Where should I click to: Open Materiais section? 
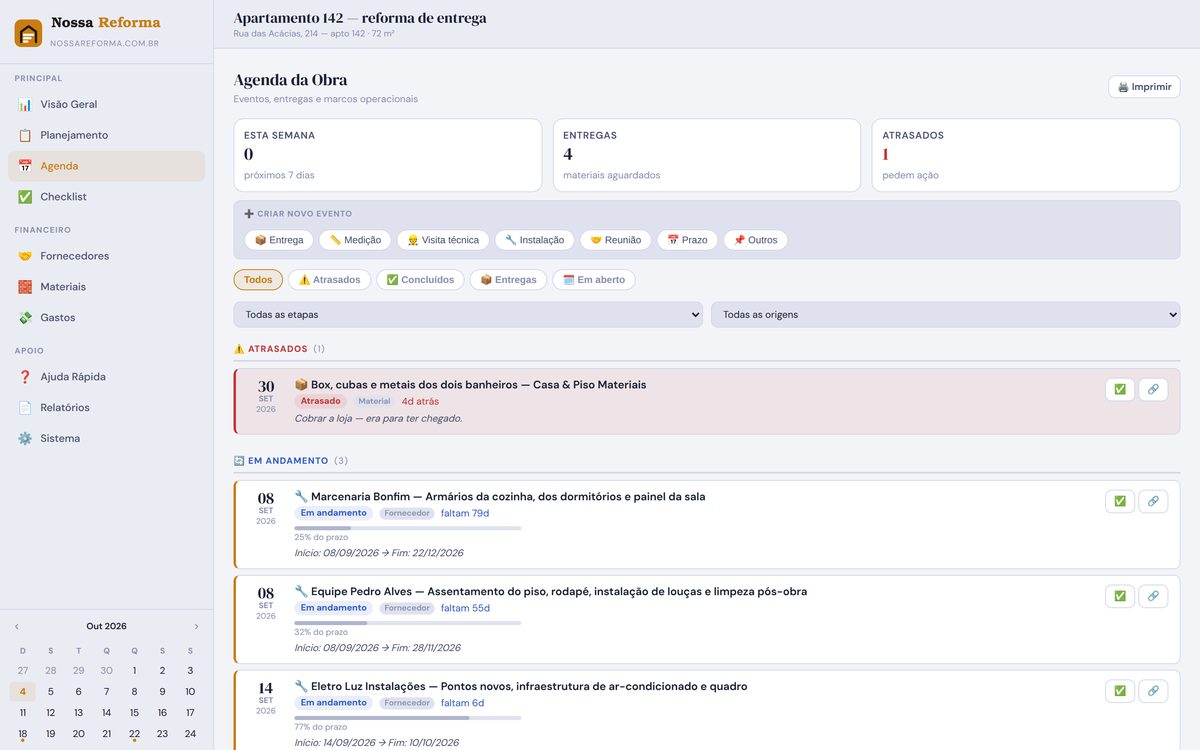click(x=106, y=287)
